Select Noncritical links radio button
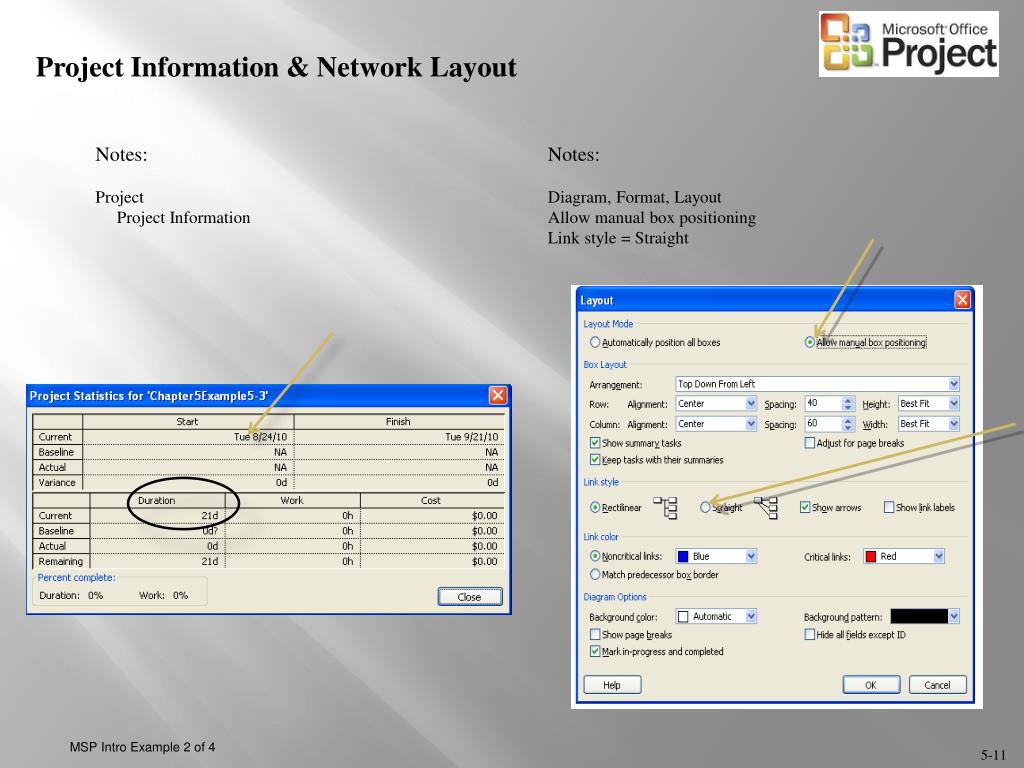The image size is (1024, 768). point(595,556)
